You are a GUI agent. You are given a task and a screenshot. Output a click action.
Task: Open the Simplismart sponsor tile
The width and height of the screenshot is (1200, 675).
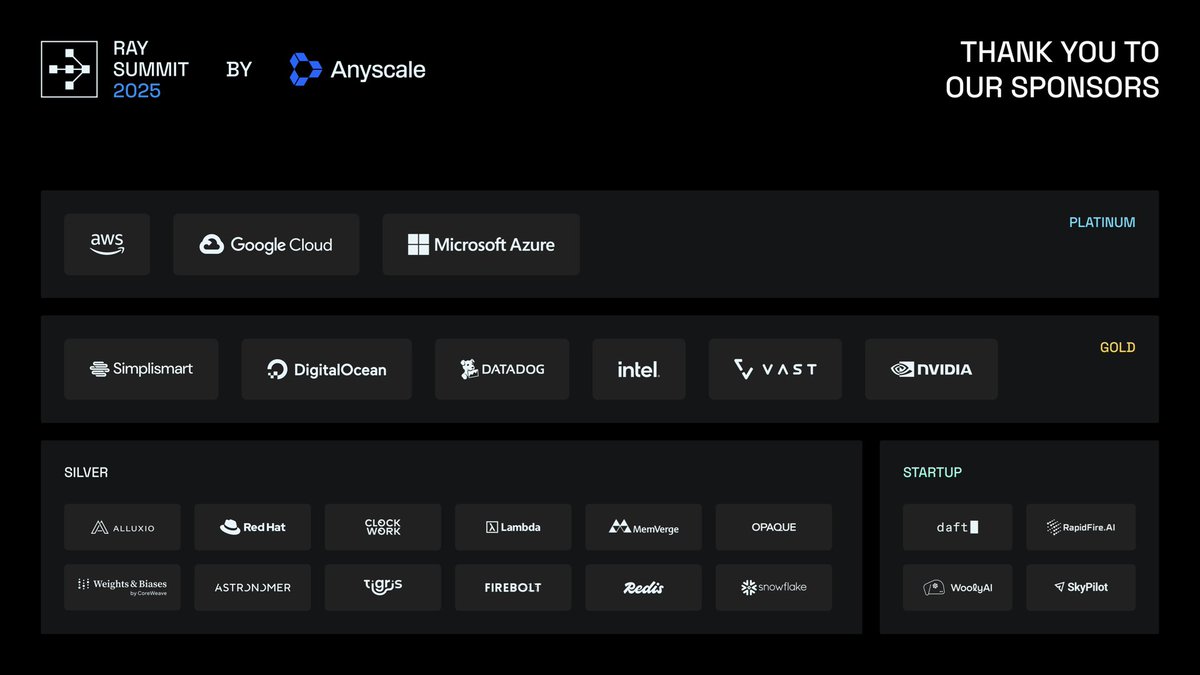[x=141, y=369]
